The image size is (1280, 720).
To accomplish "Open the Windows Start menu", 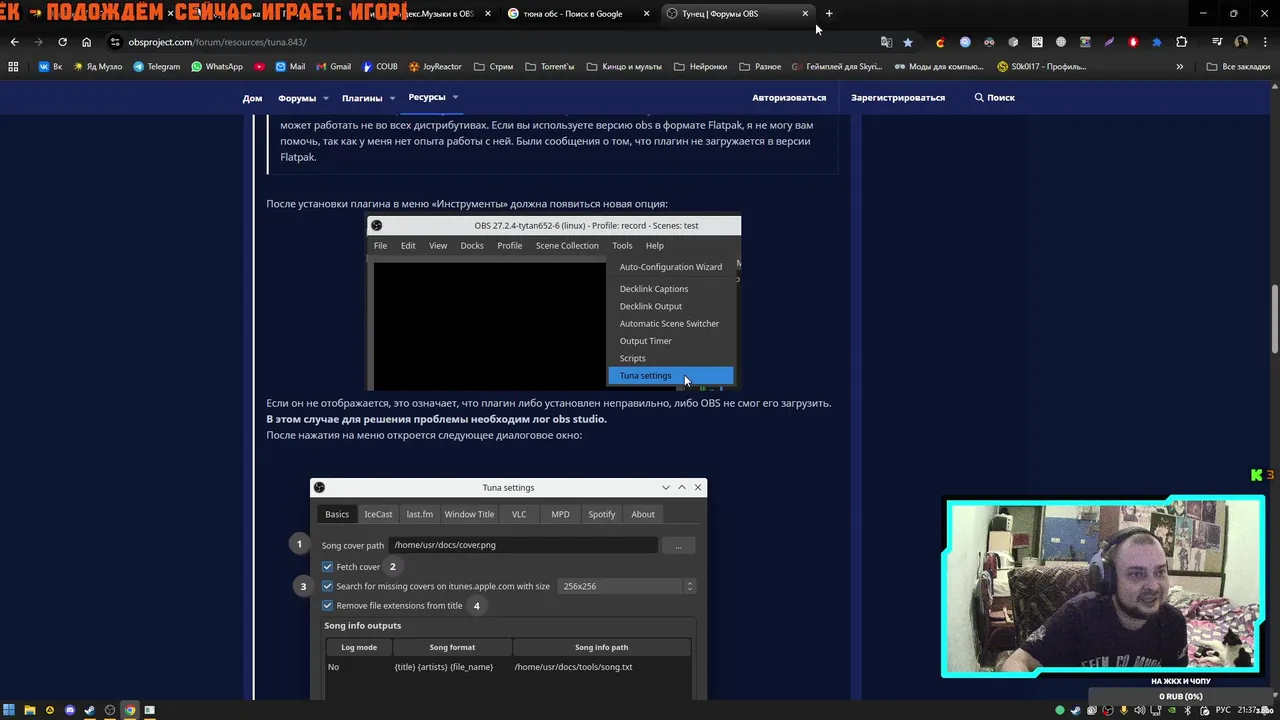I will pyautogui.click(x=9, y=710).
